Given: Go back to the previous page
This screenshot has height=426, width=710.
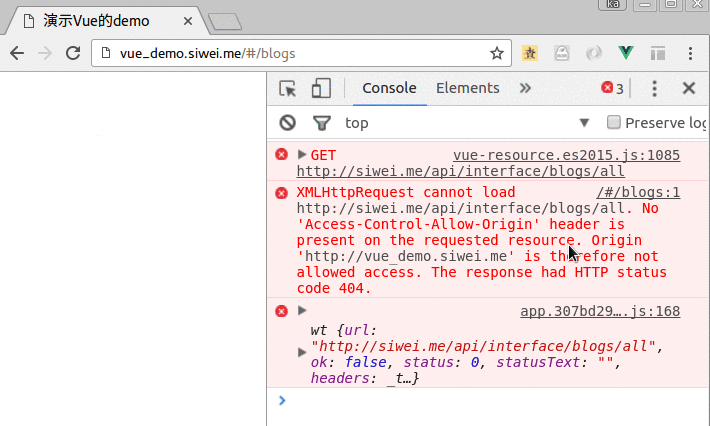Looking at the screenshot, I should coord(17,53).
